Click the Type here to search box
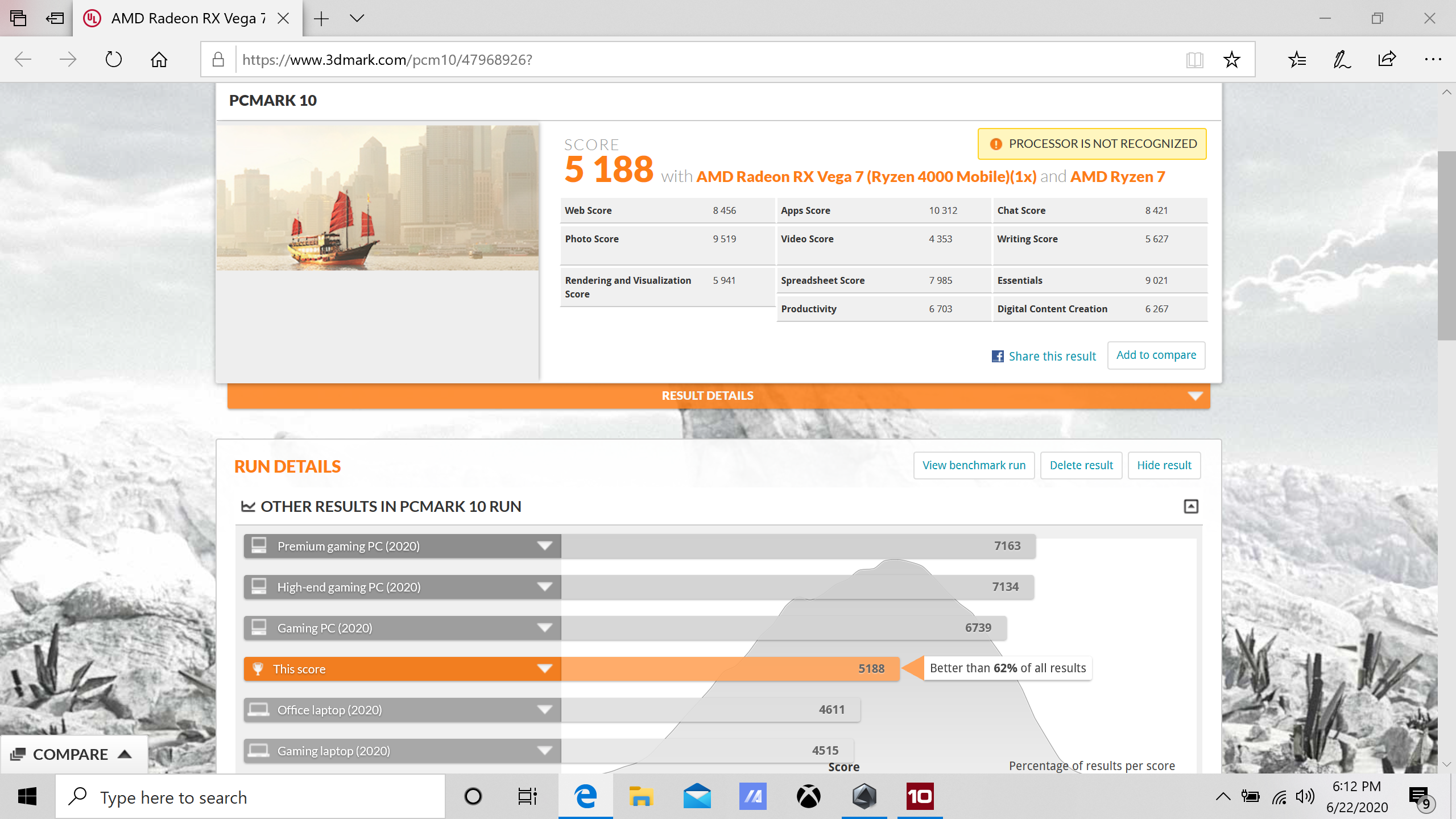The height and width of the screenshot is (819, 1456). [x=250, y=797]
